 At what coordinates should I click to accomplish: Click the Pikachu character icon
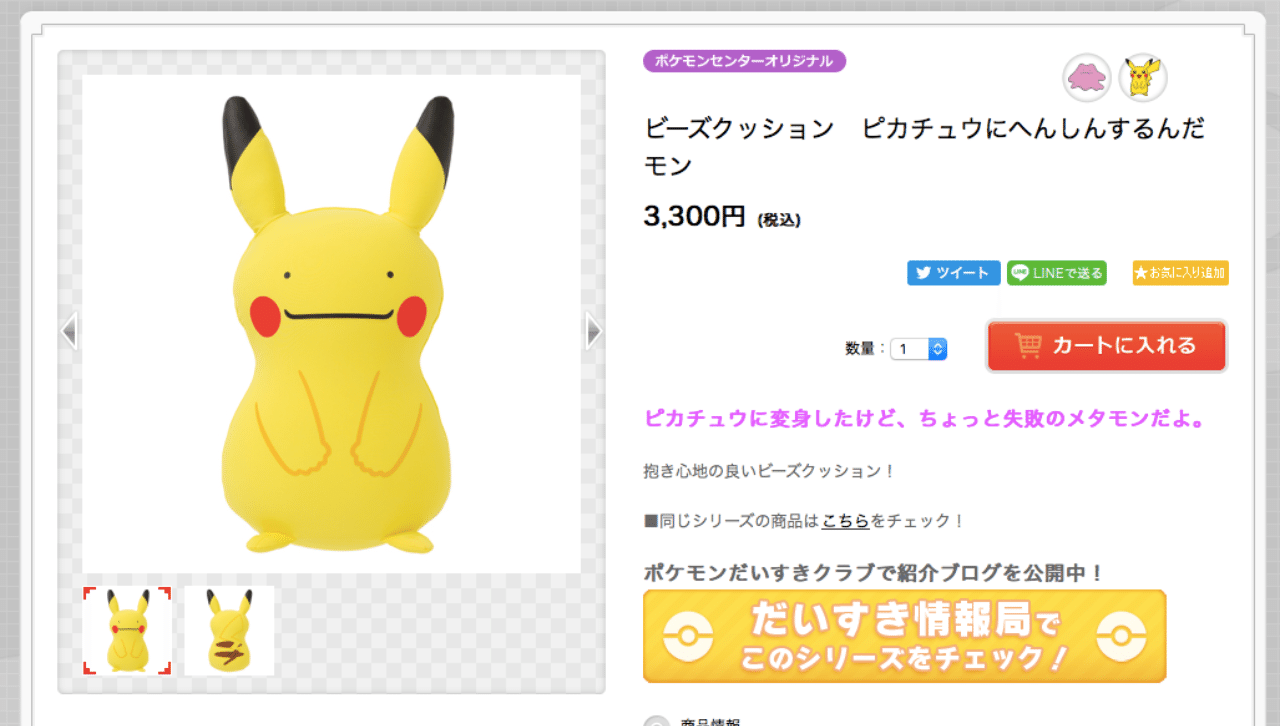click(x=1143, y=78)
